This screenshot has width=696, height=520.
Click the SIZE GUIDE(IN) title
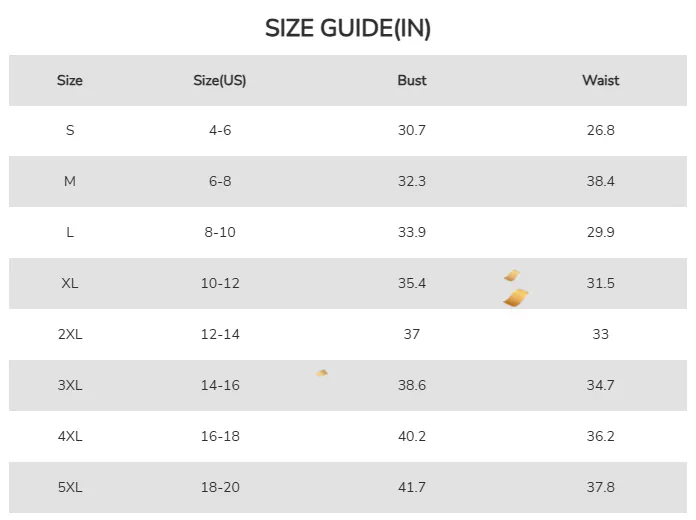click(x=347, y=28)
